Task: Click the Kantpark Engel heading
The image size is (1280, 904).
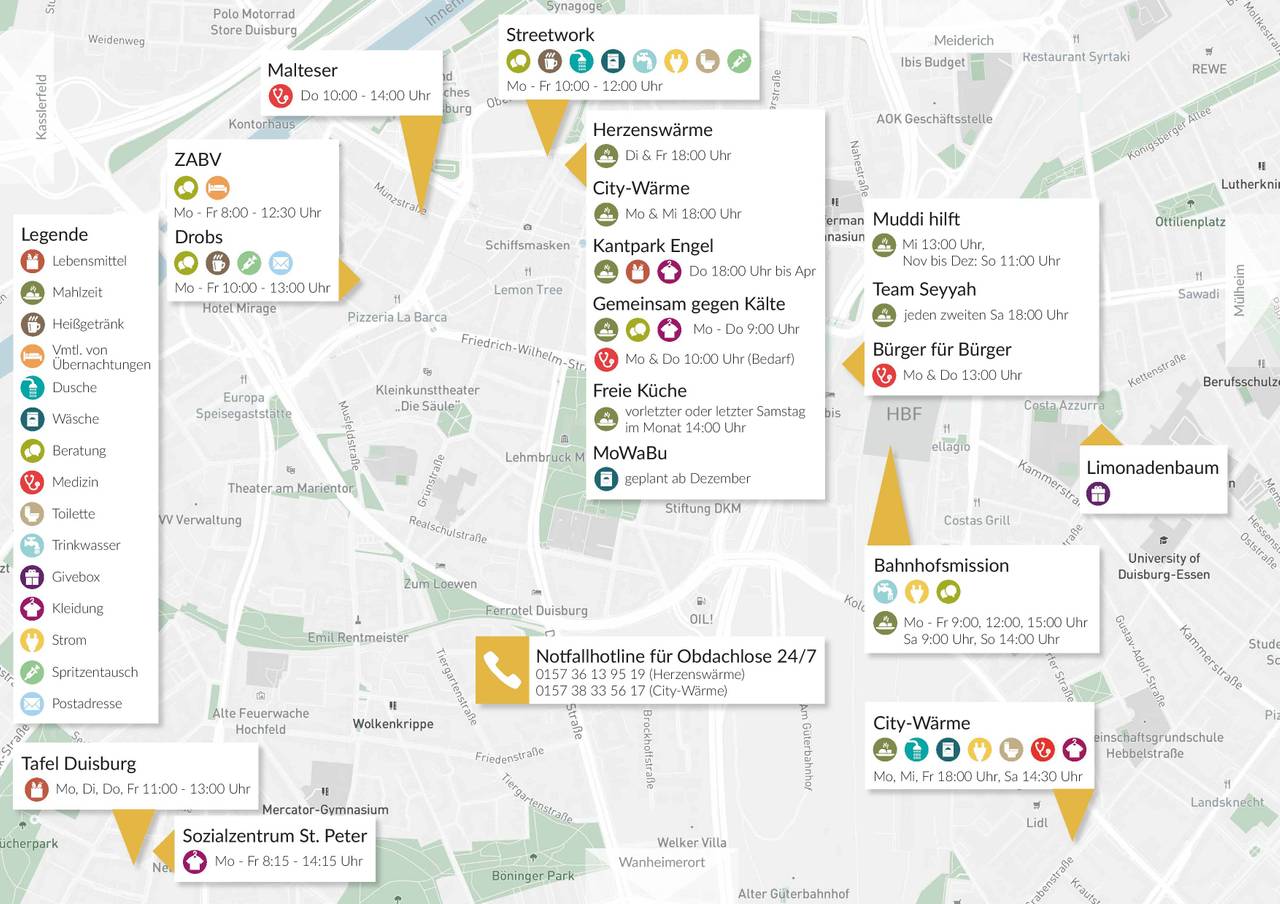Action: click(652, 246)
